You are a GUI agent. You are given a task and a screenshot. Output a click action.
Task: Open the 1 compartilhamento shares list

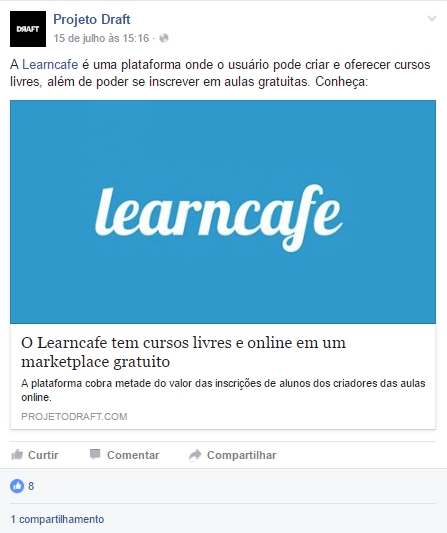coord(57,519)
